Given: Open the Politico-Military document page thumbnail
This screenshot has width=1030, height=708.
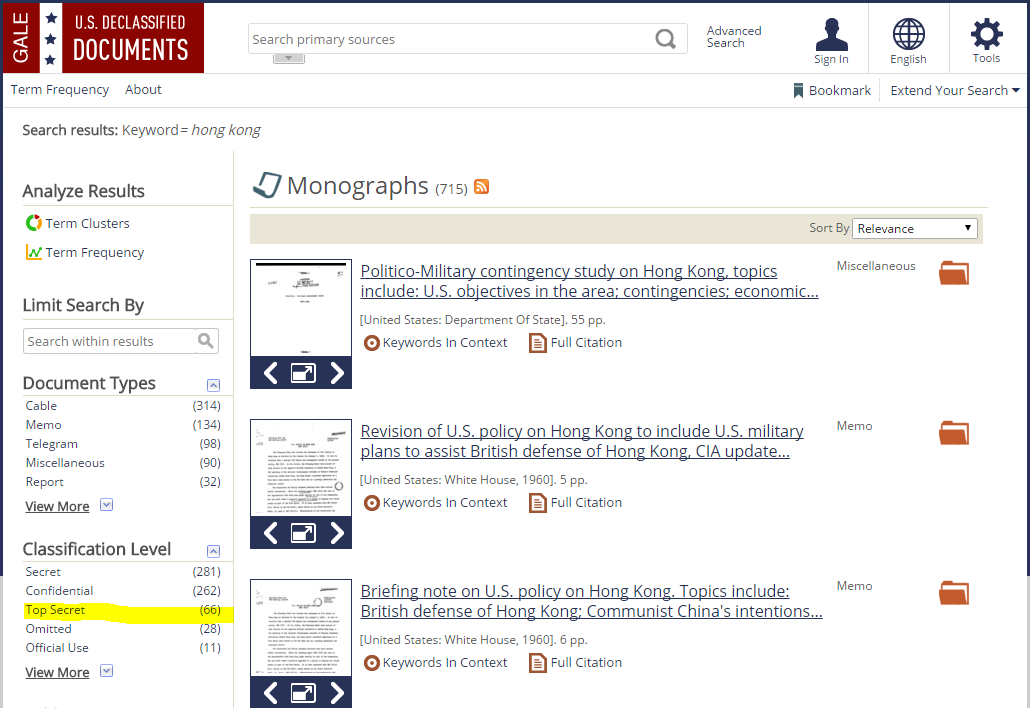Looking at the screenshot, I should (301, 308).
